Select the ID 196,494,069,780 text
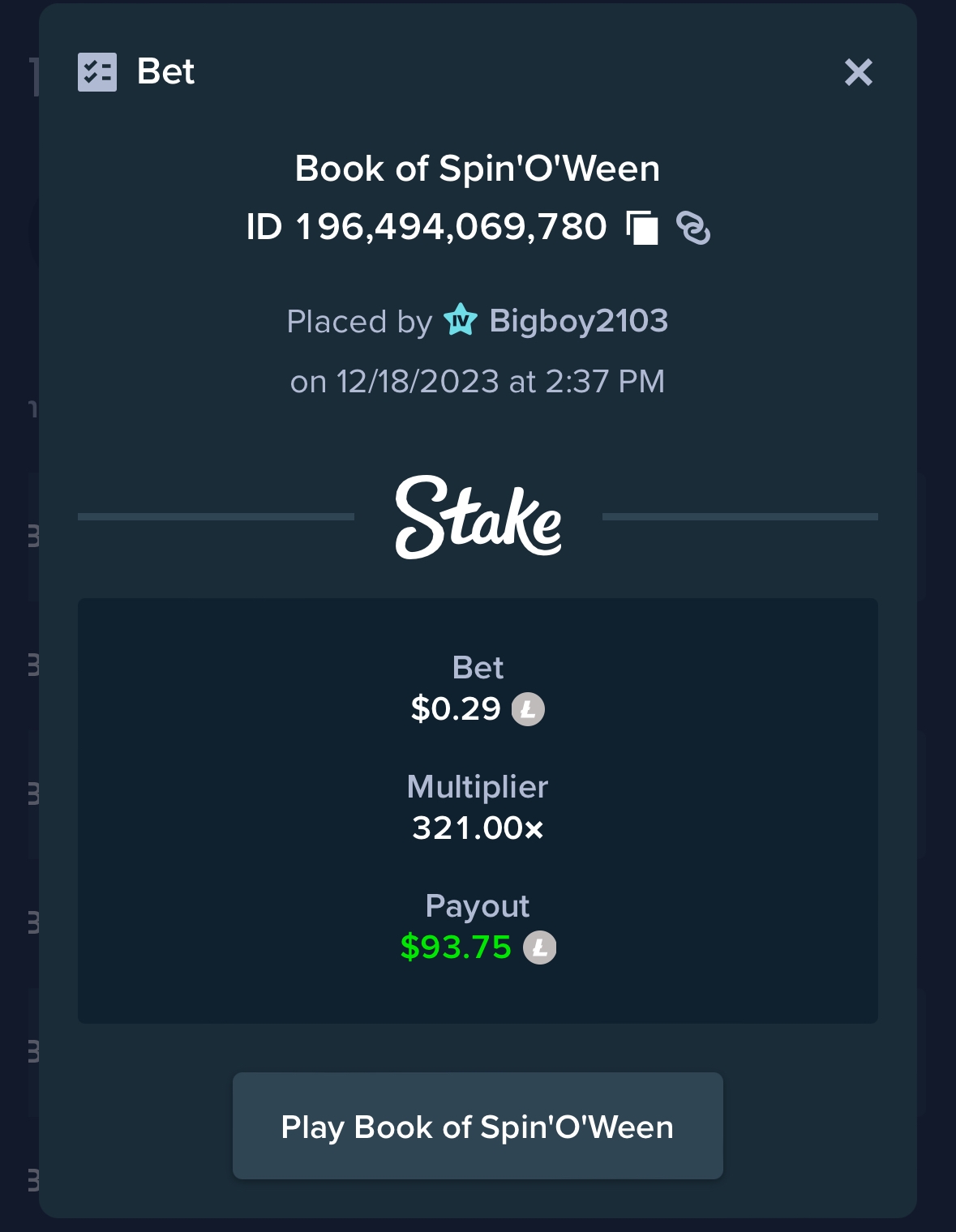 pyautogui.click(x=427, y=227)
